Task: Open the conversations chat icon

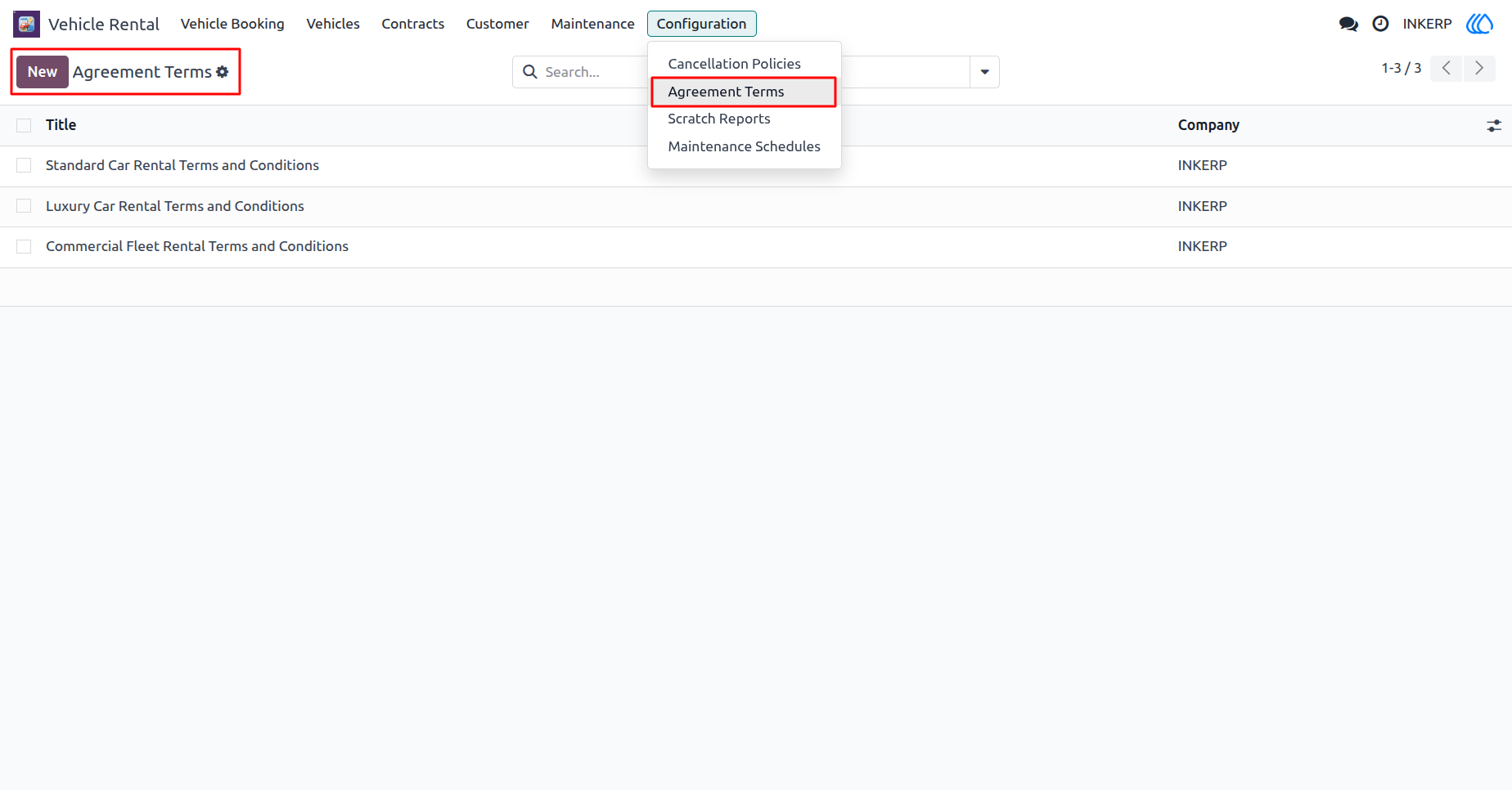Action: [1348, 24]
